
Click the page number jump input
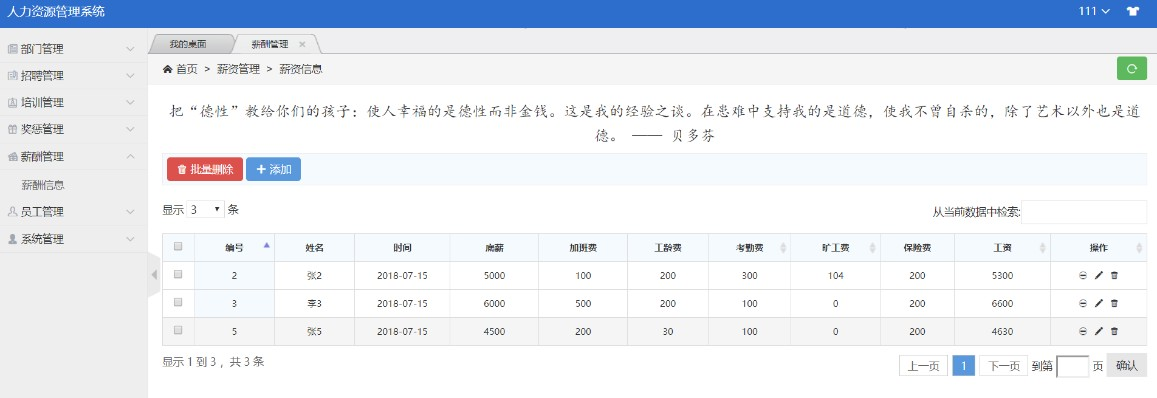(1073, 366)
